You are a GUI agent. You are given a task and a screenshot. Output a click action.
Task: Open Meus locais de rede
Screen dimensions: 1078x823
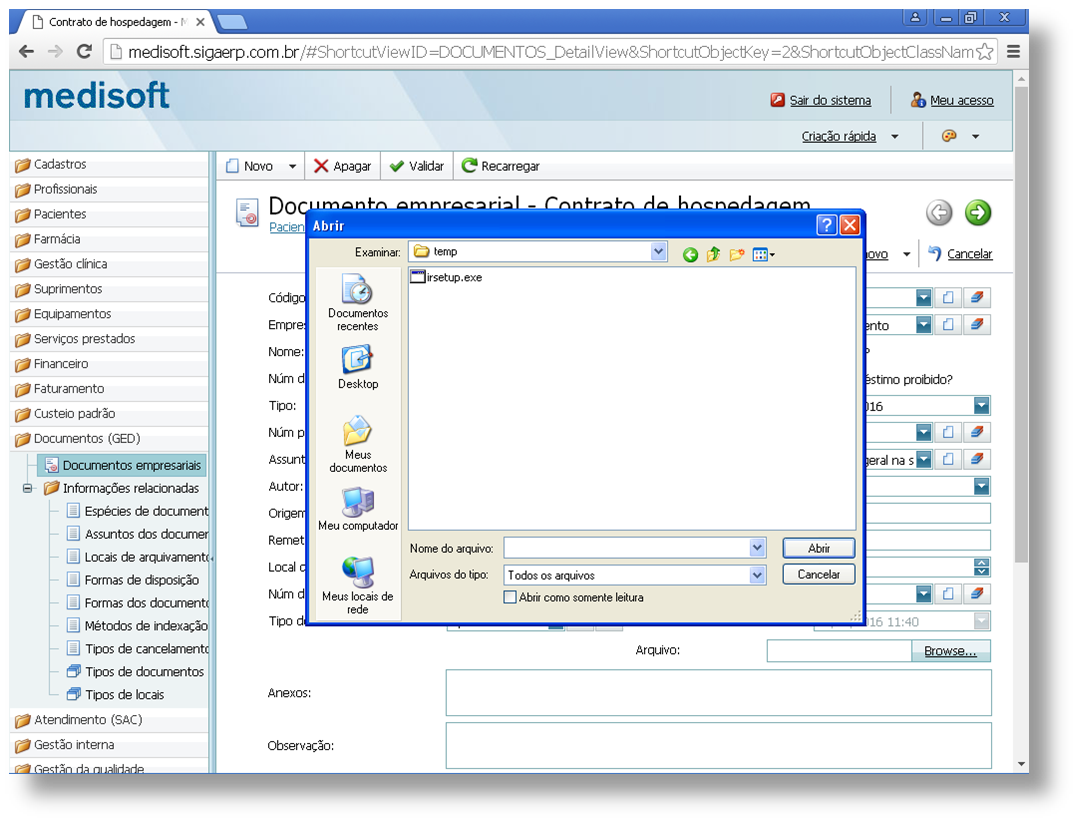coord(357,584)
